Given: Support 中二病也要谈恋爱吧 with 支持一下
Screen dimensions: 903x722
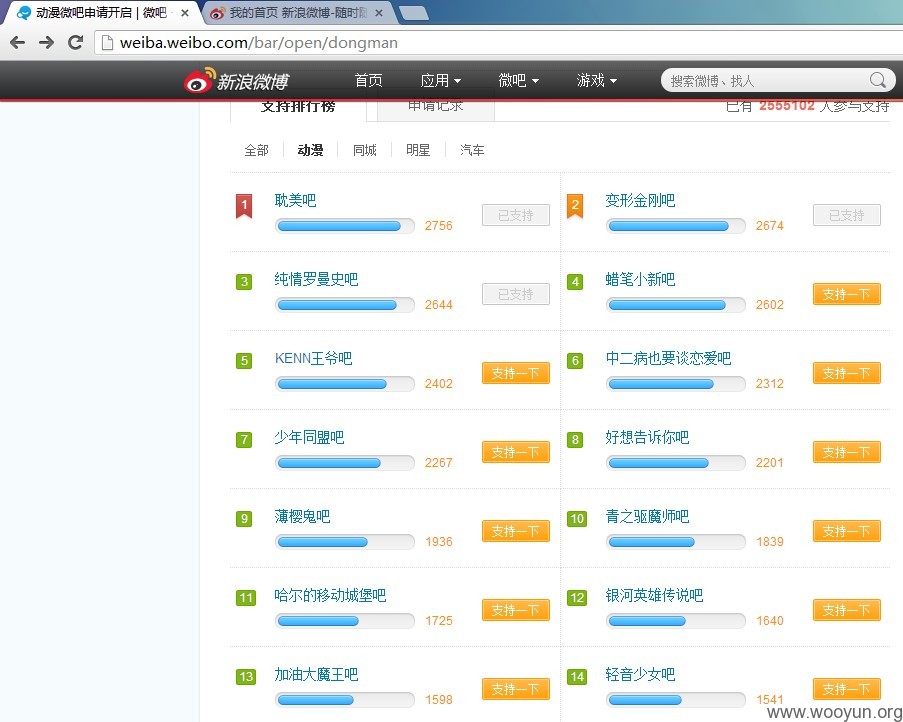Looking at the screenshot, I should pos(847,373).
